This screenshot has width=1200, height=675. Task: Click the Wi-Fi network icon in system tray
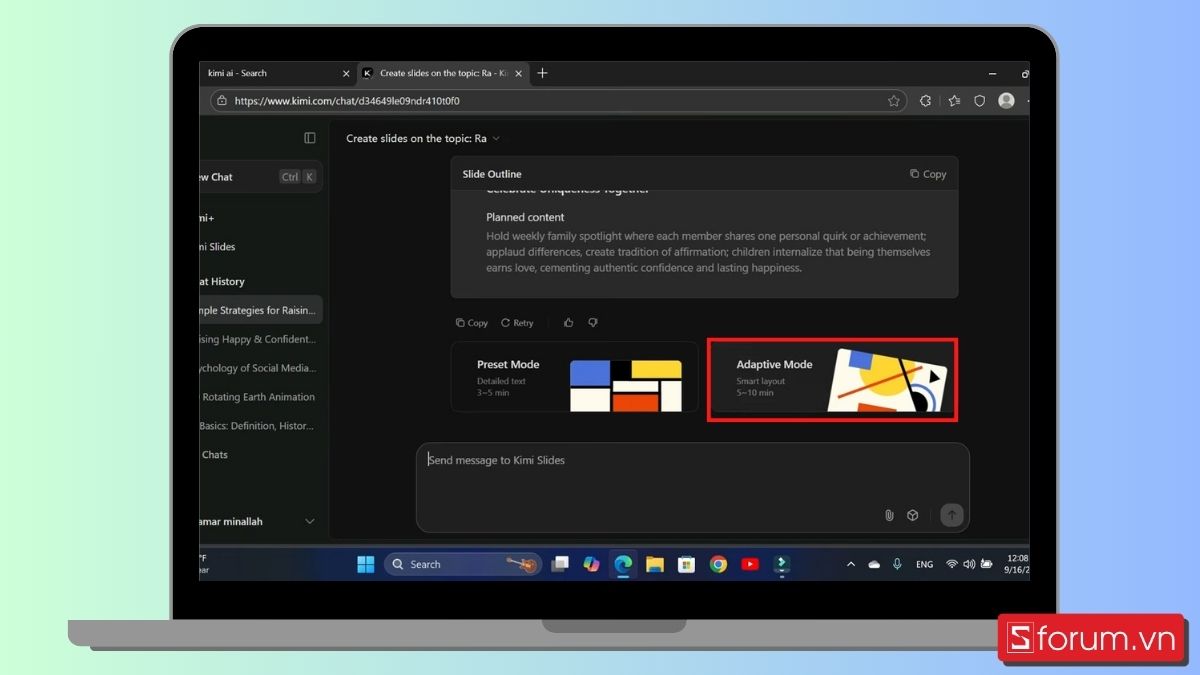coord(951,564)
